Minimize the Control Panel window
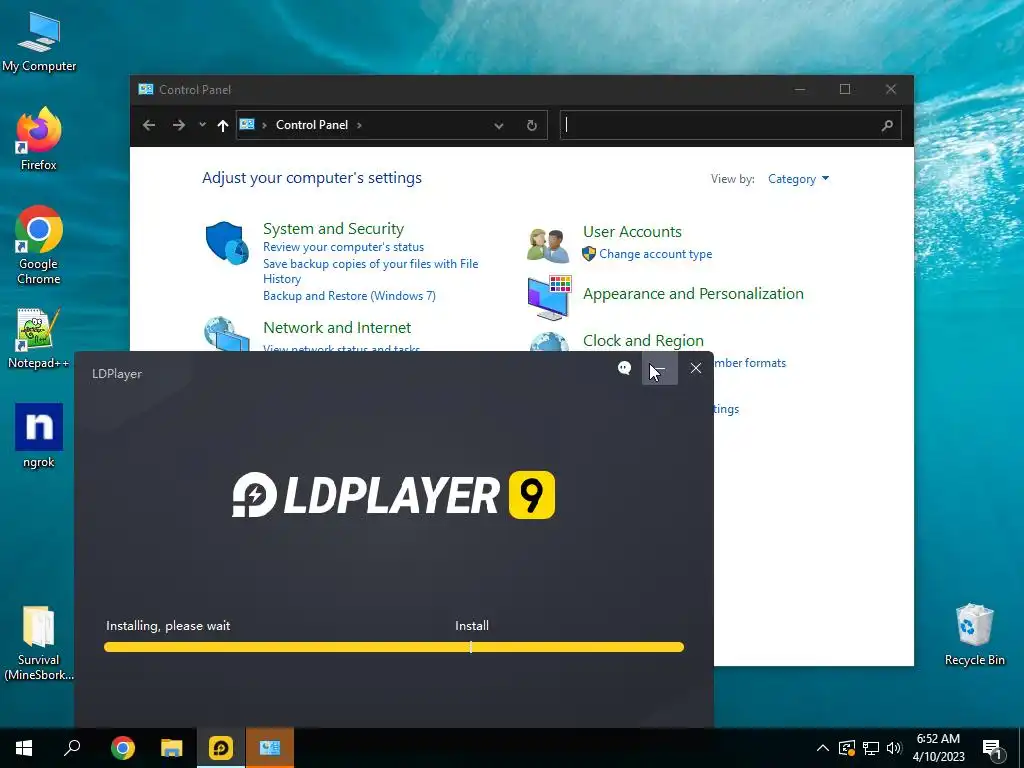 pyautogui.click(x=800, y=89)
